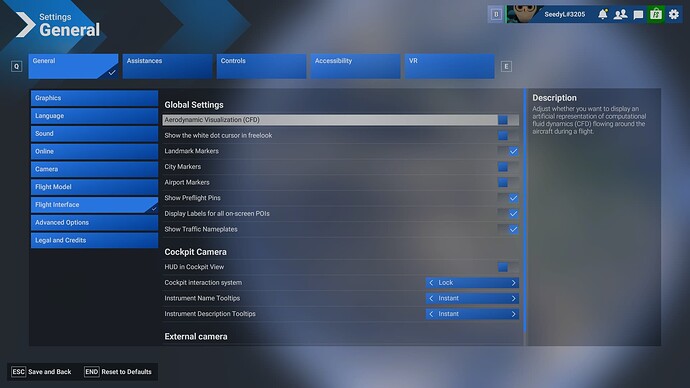The image size is (690, 388).
Task: Click Reset to Defaults button
Action: [x=118, y=372]
